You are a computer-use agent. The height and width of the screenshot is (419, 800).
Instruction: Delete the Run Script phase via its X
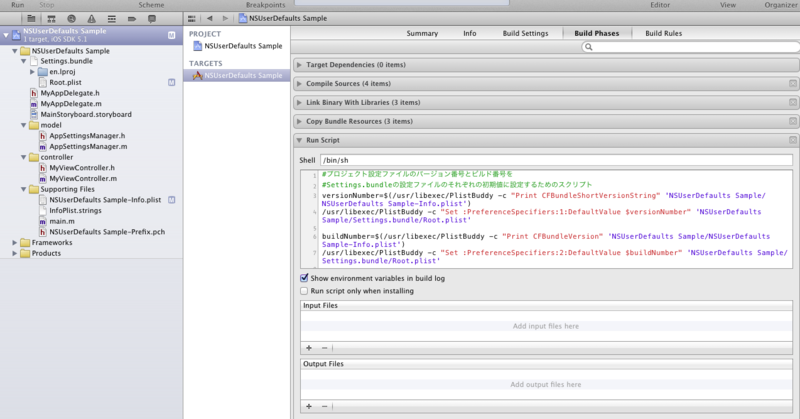click(792, 140)
